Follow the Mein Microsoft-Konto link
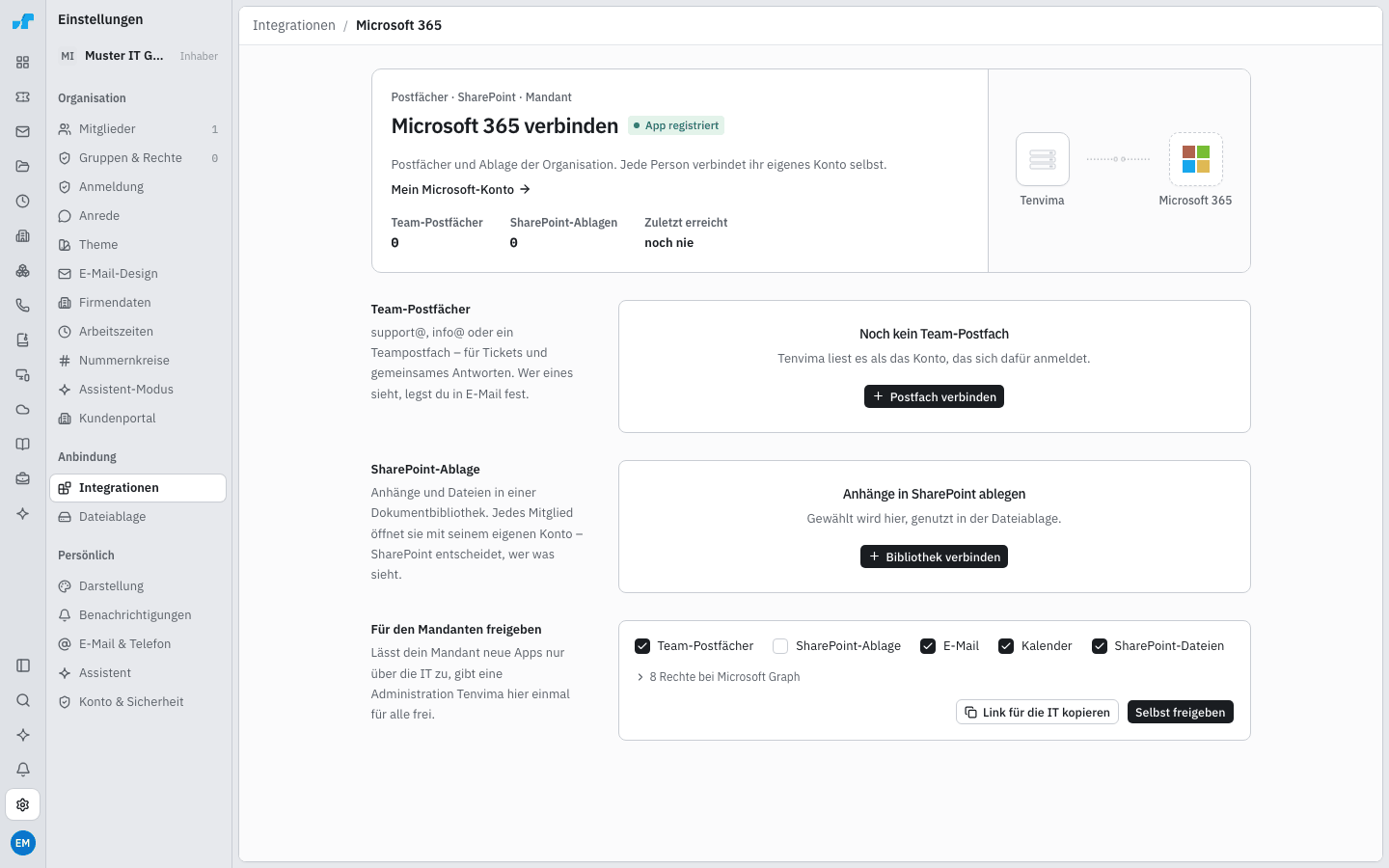The width and height of the screenshot is (1389, 868). (x=461, y=190)
